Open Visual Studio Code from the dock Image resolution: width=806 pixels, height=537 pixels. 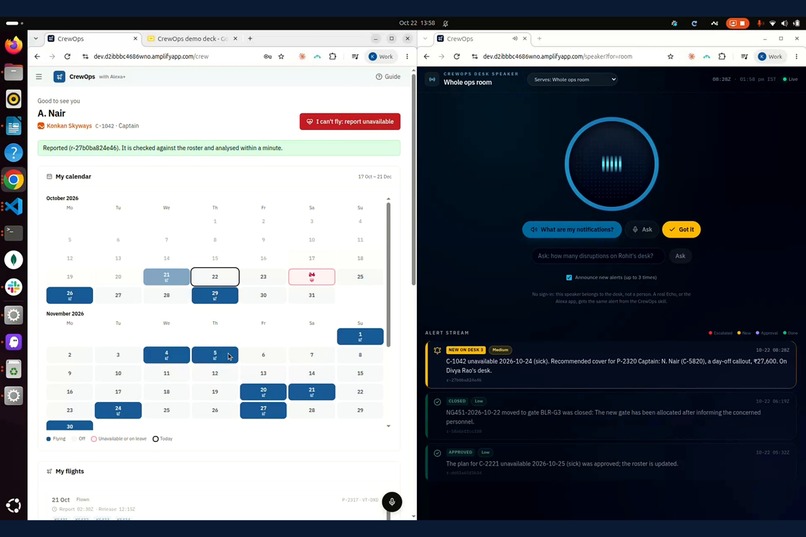click(x=13, y=206)
